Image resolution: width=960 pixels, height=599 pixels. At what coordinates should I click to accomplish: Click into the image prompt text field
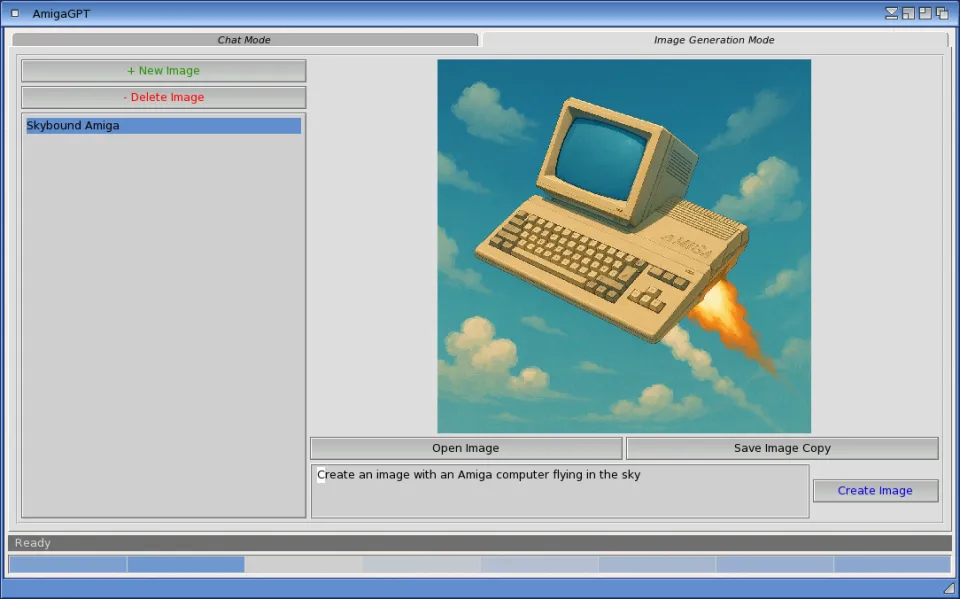tap(560, 491)
